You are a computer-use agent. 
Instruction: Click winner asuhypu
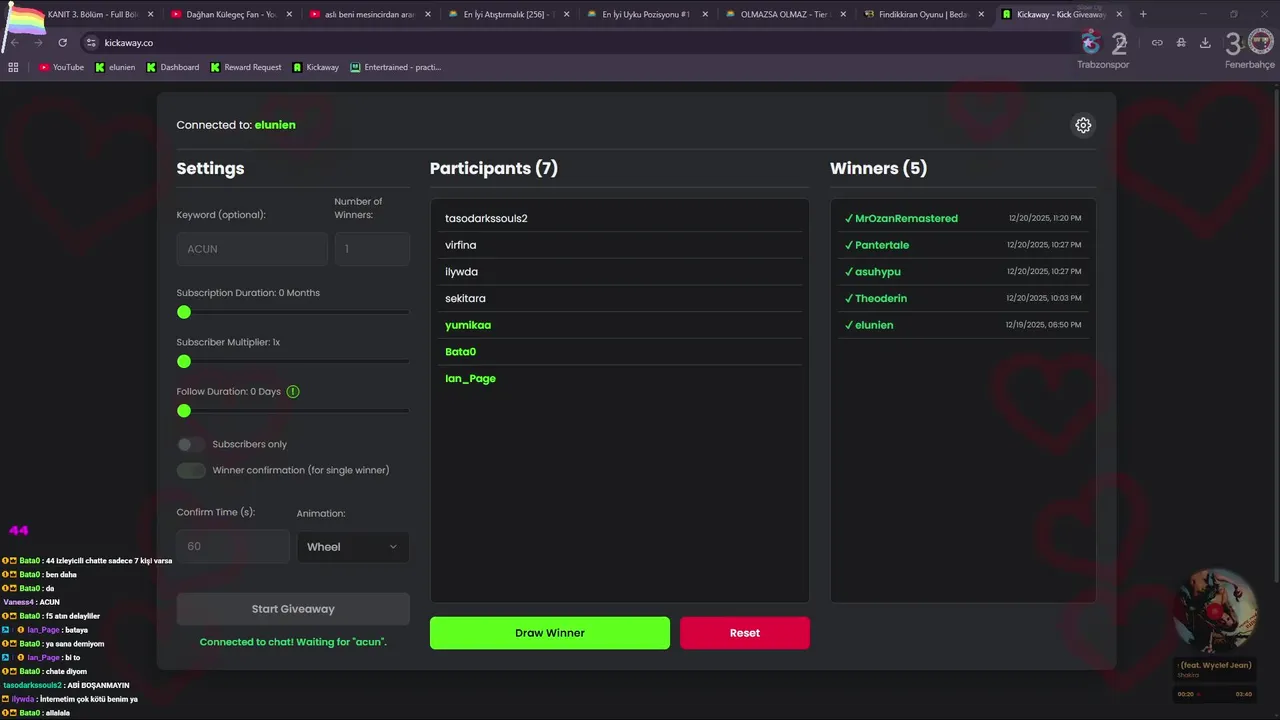(962, 272)
